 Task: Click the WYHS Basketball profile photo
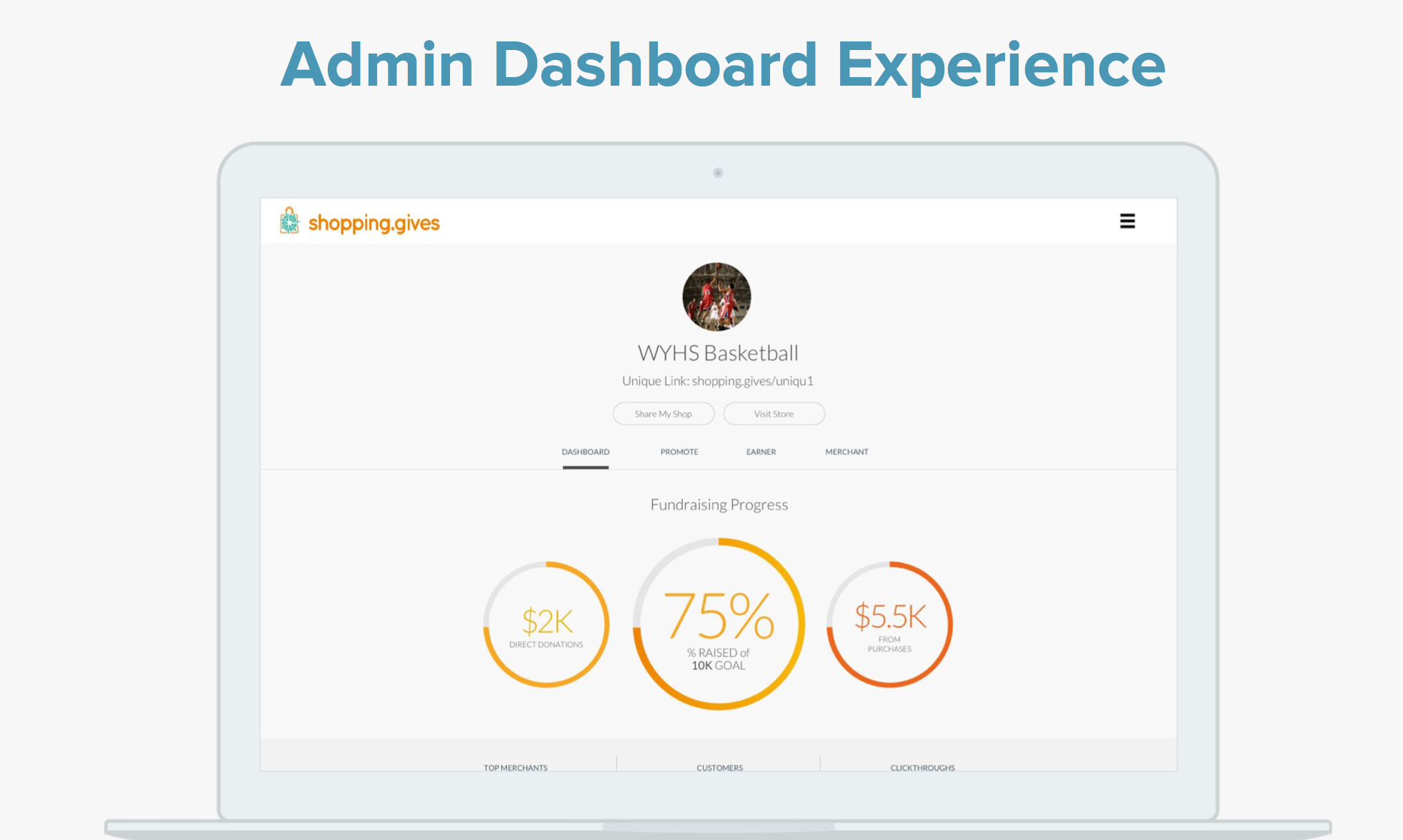[717, 297]
